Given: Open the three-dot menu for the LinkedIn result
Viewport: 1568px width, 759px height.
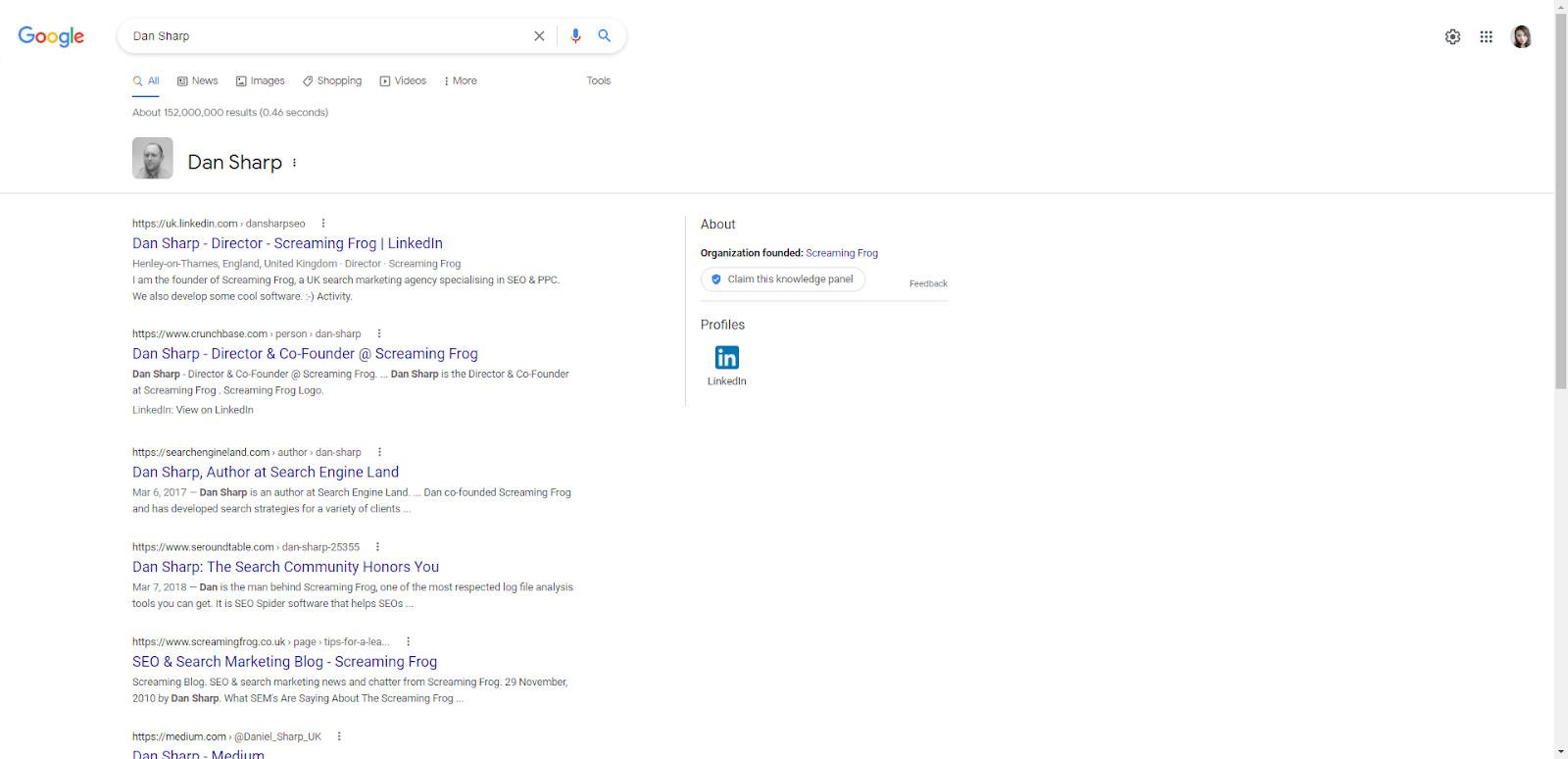Looking at the screenshot, I should (323, 224).
